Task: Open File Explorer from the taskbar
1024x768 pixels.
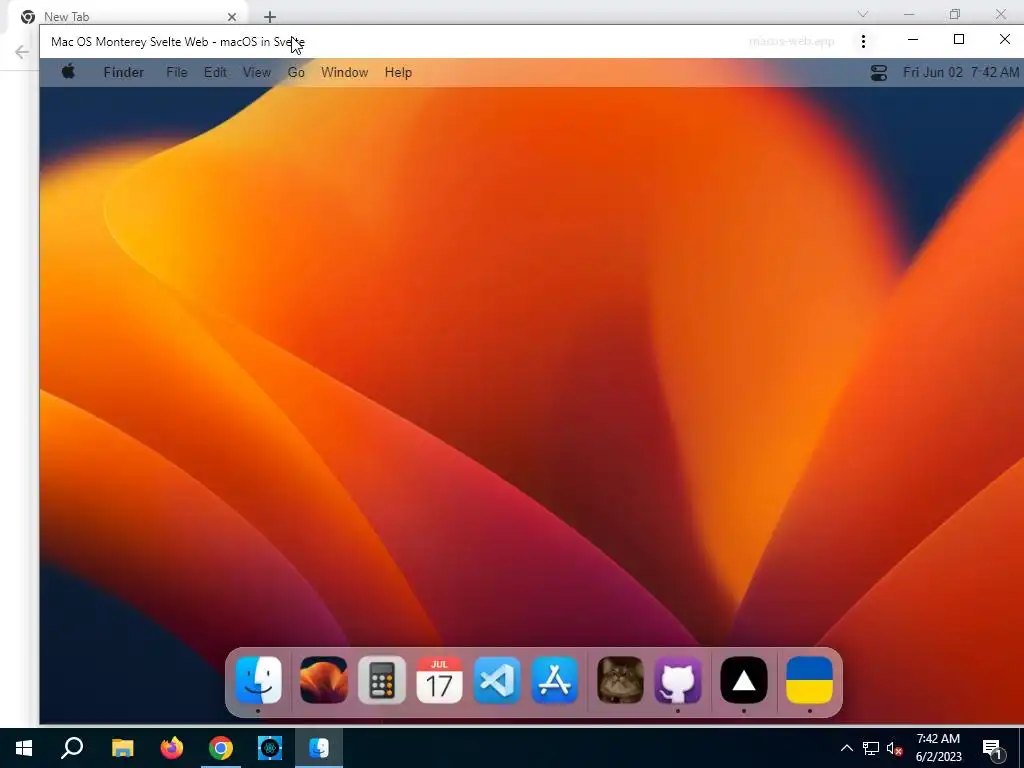Action: (122, 748)
